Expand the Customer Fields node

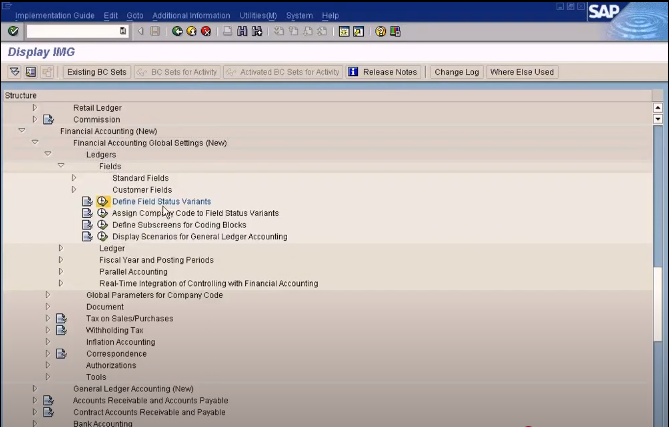[74, 189]
